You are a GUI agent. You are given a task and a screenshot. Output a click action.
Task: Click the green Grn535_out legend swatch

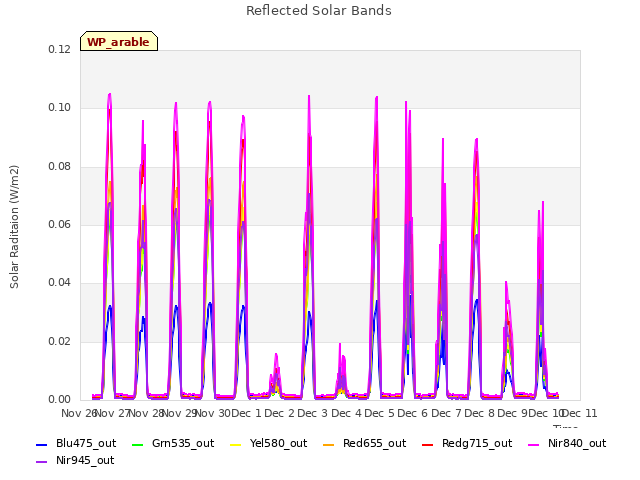tap(138, 444)
